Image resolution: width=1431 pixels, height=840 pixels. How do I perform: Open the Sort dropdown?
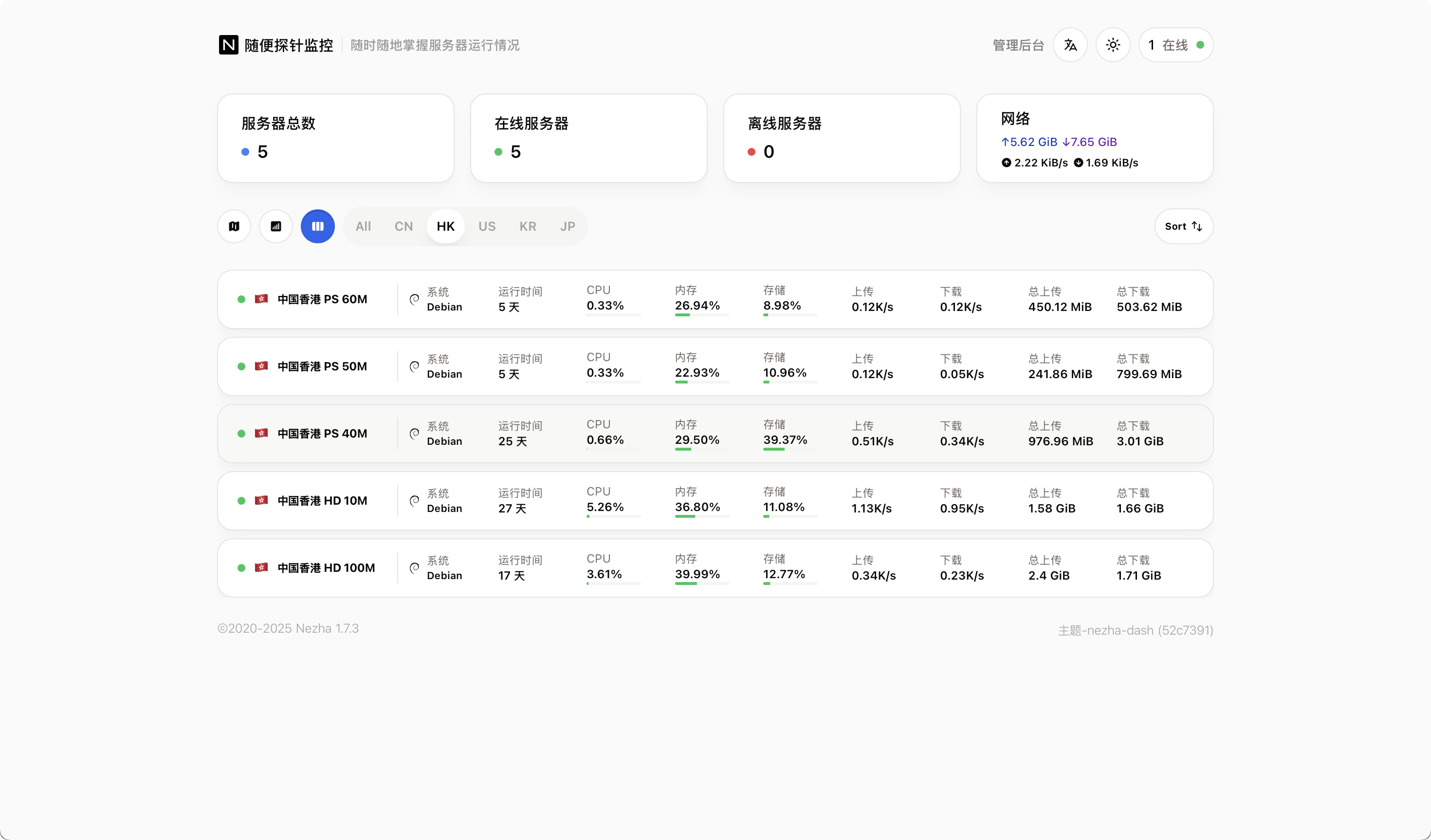tap(1183, 226)
